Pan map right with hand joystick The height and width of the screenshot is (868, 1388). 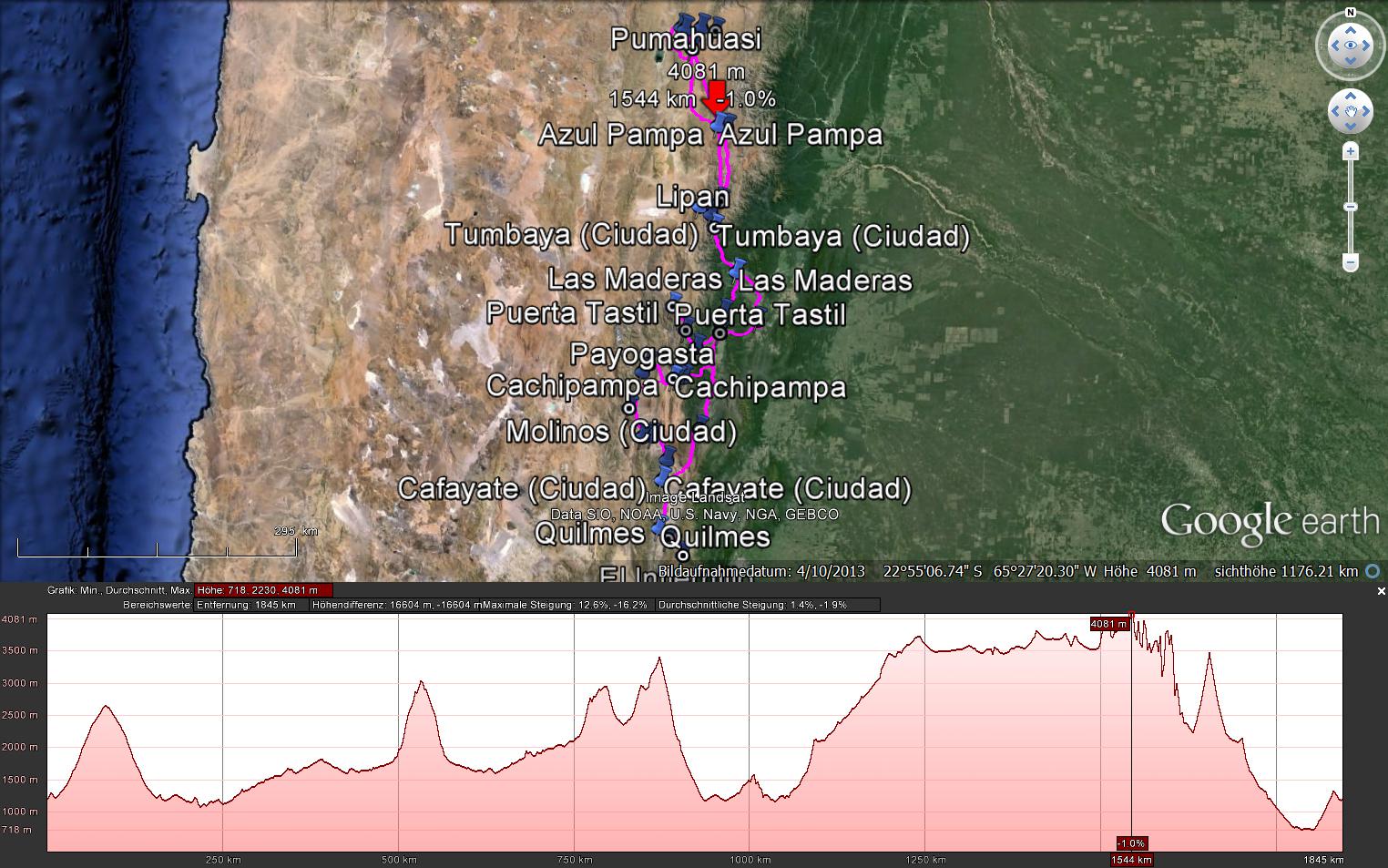point(1367,112)
